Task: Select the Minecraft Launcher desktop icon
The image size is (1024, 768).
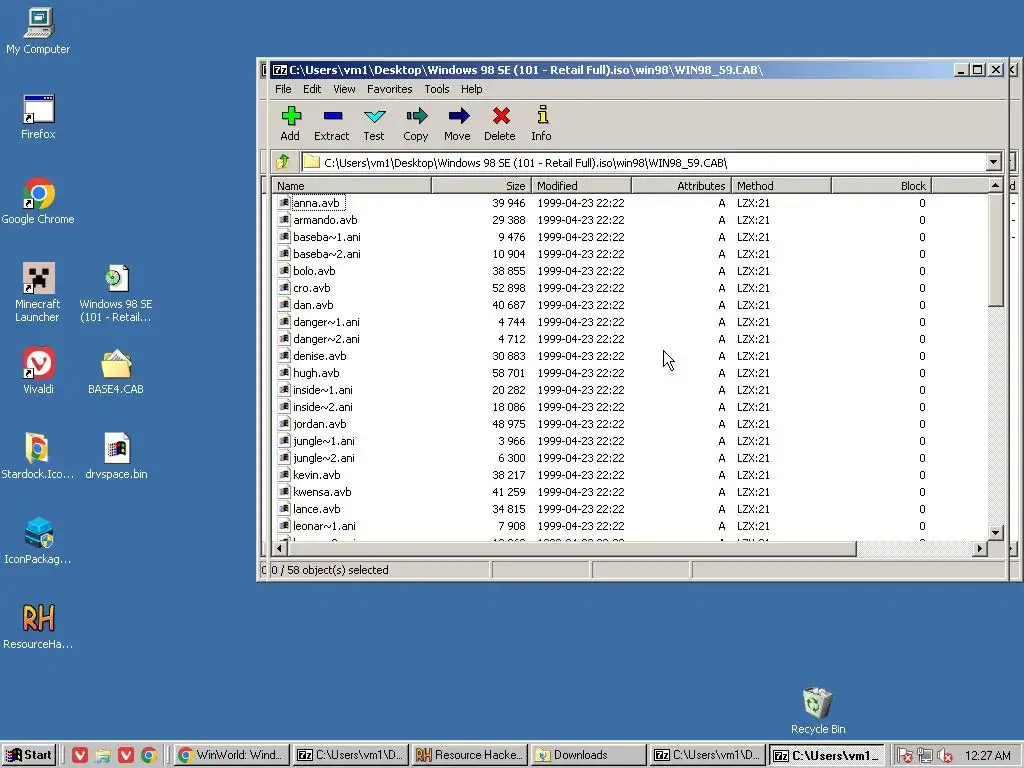Action: pos(37,293)
